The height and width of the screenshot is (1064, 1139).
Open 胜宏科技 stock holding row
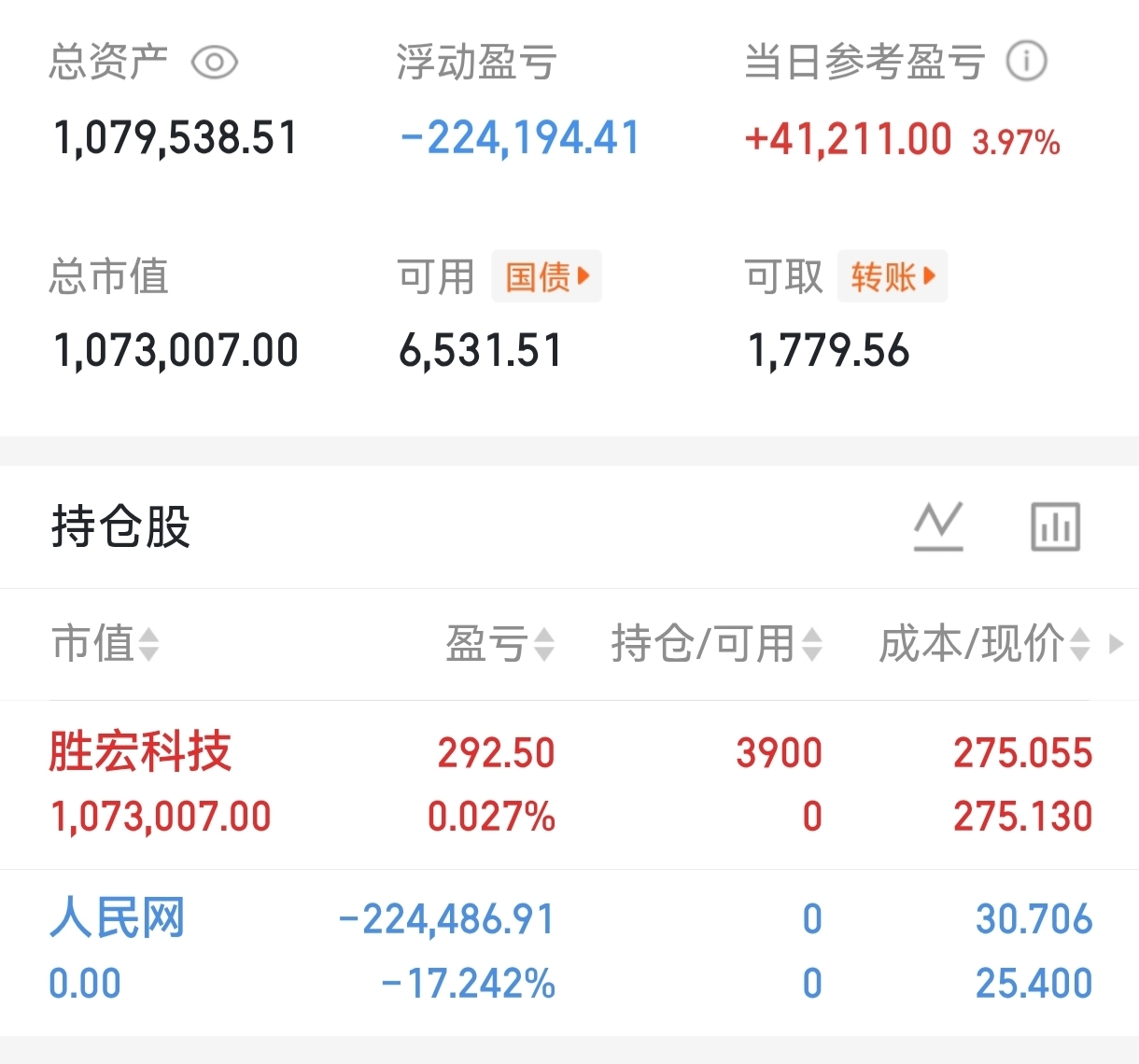140,752
